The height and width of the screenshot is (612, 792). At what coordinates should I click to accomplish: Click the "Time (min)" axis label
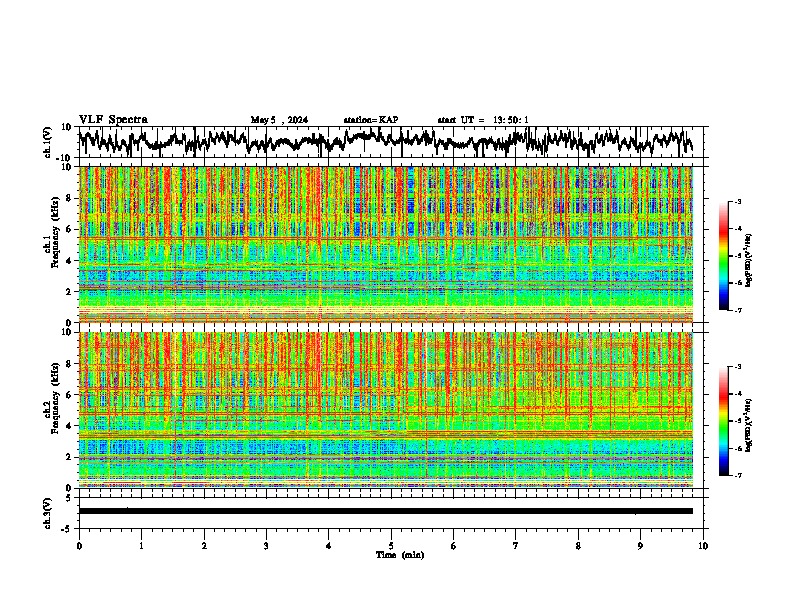400,555
